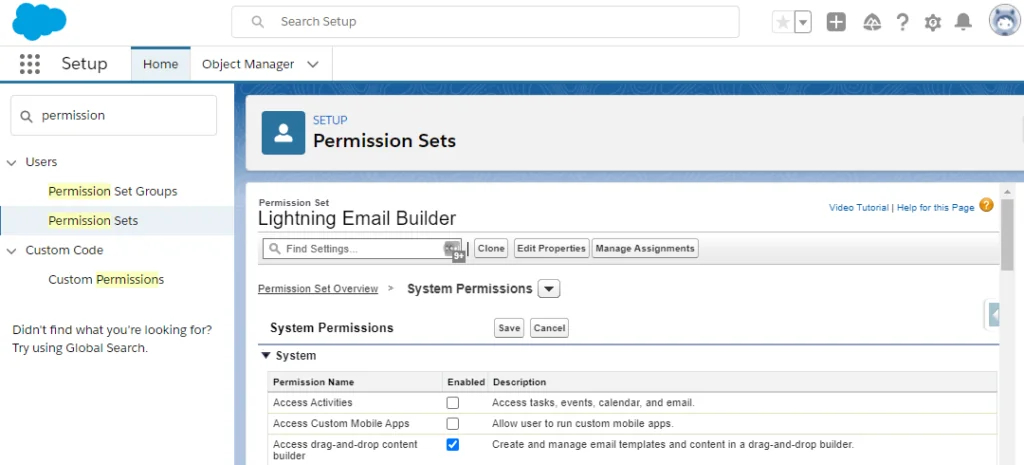Open the Help for this Page link
This screenshot has width=1024, height=465.
tap(936, 208)
